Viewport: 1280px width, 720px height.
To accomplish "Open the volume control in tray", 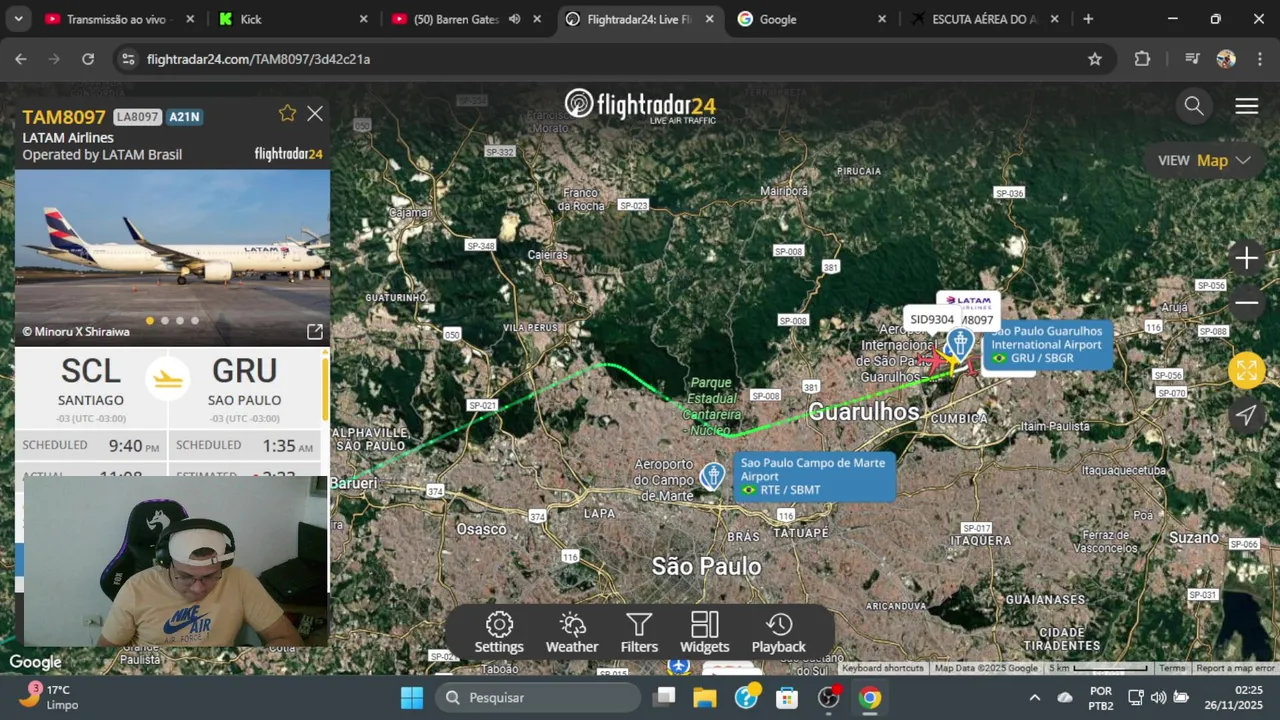I will point(1158,697).
